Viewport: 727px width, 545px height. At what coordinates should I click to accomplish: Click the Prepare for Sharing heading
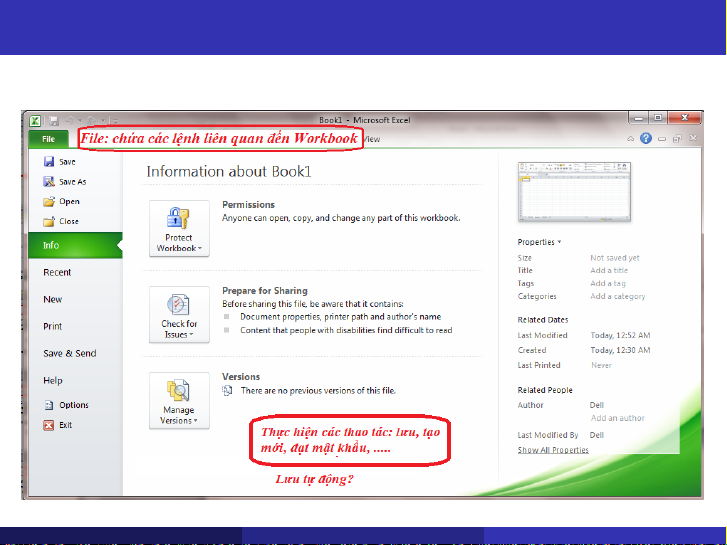(265, 291)
